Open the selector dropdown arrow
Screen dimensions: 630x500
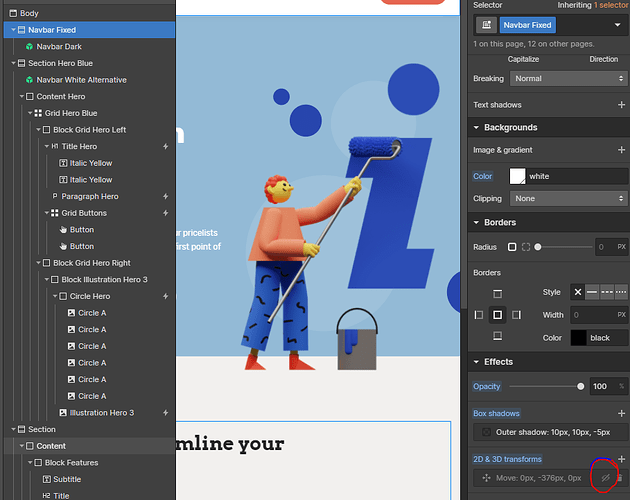(x=618, y=25)
